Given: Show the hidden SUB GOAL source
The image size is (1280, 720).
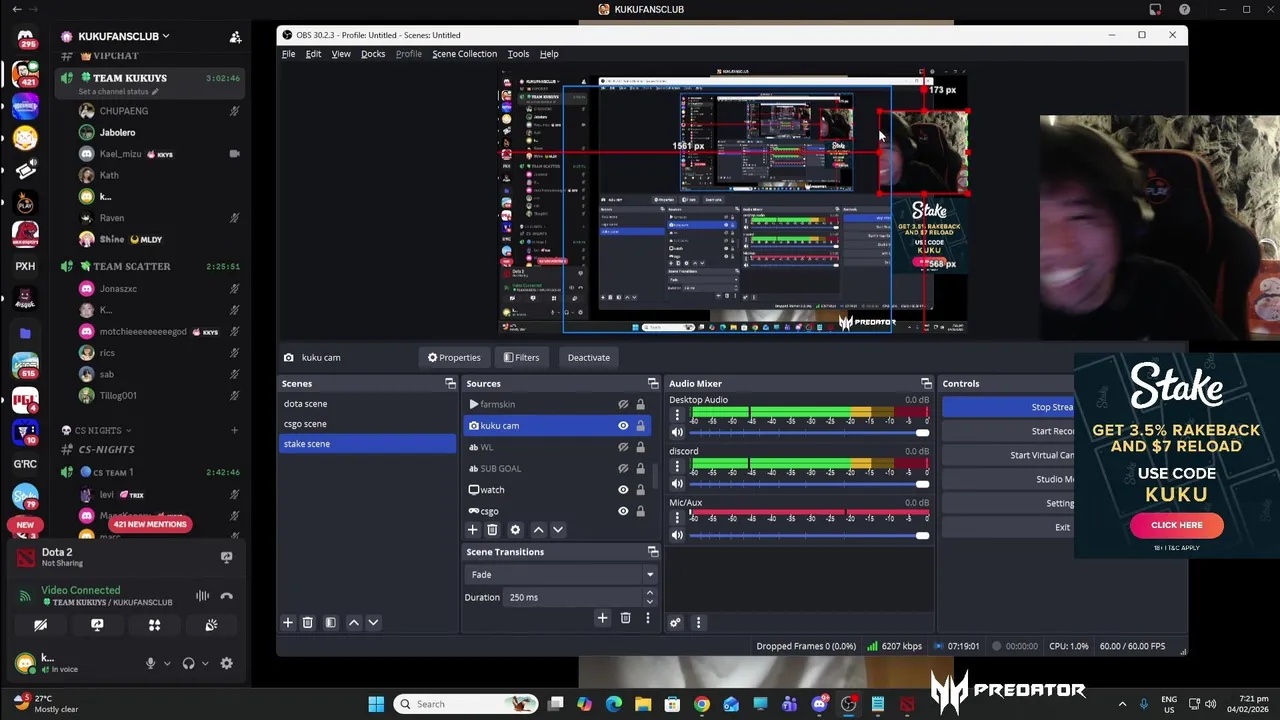Looking at the screenshot, I should click(623, 468).
